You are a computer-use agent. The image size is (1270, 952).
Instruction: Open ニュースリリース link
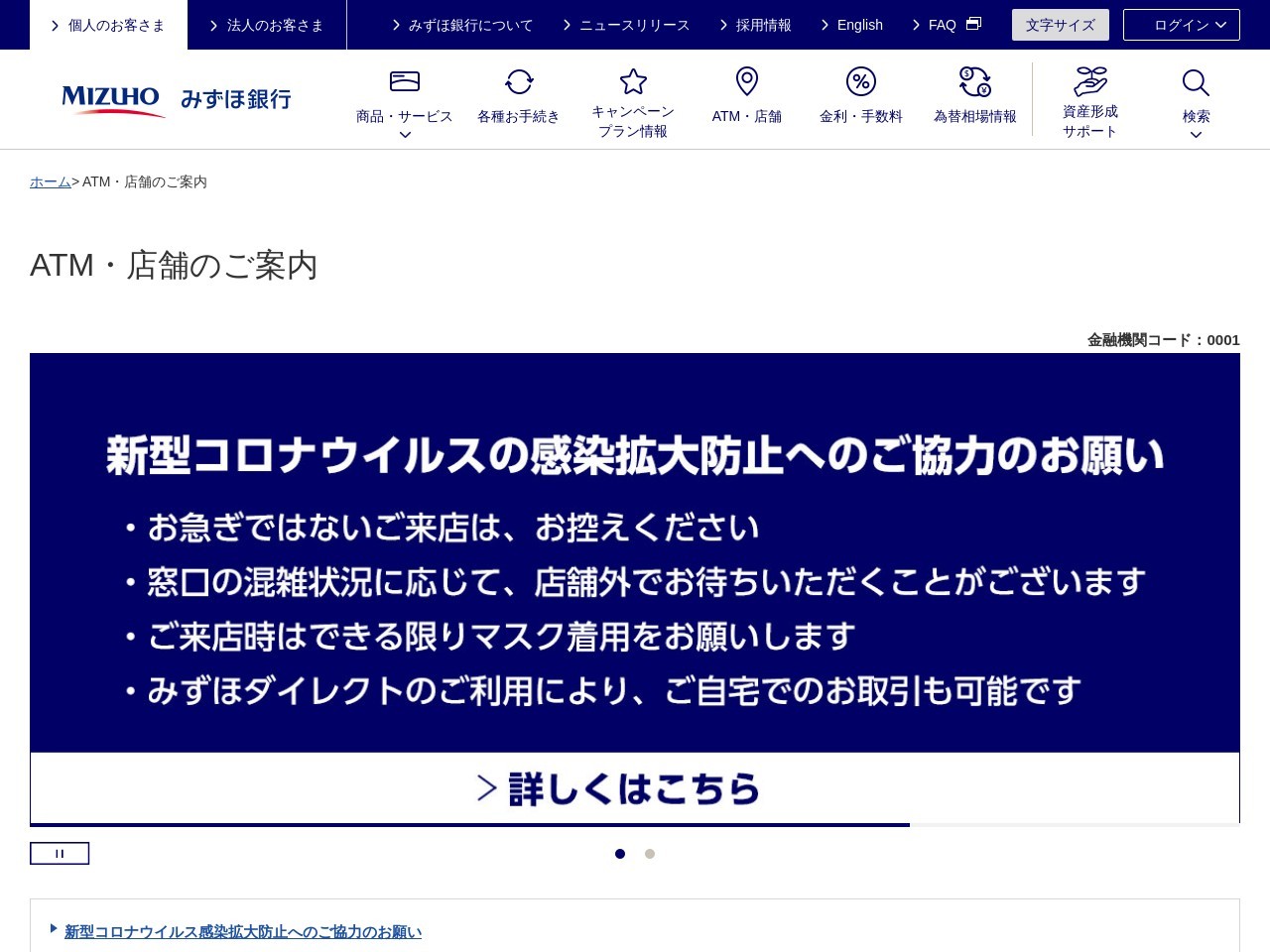[626, 25]
